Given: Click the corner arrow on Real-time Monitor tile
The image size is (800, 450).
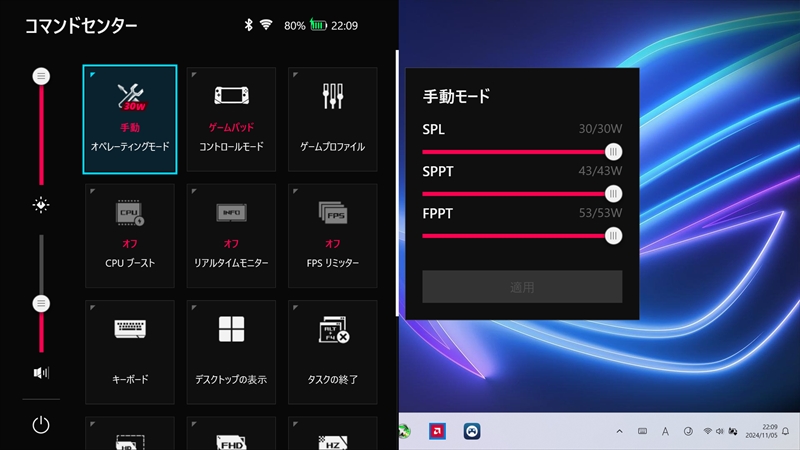Looking at the screenshot, I should [194, 191].
